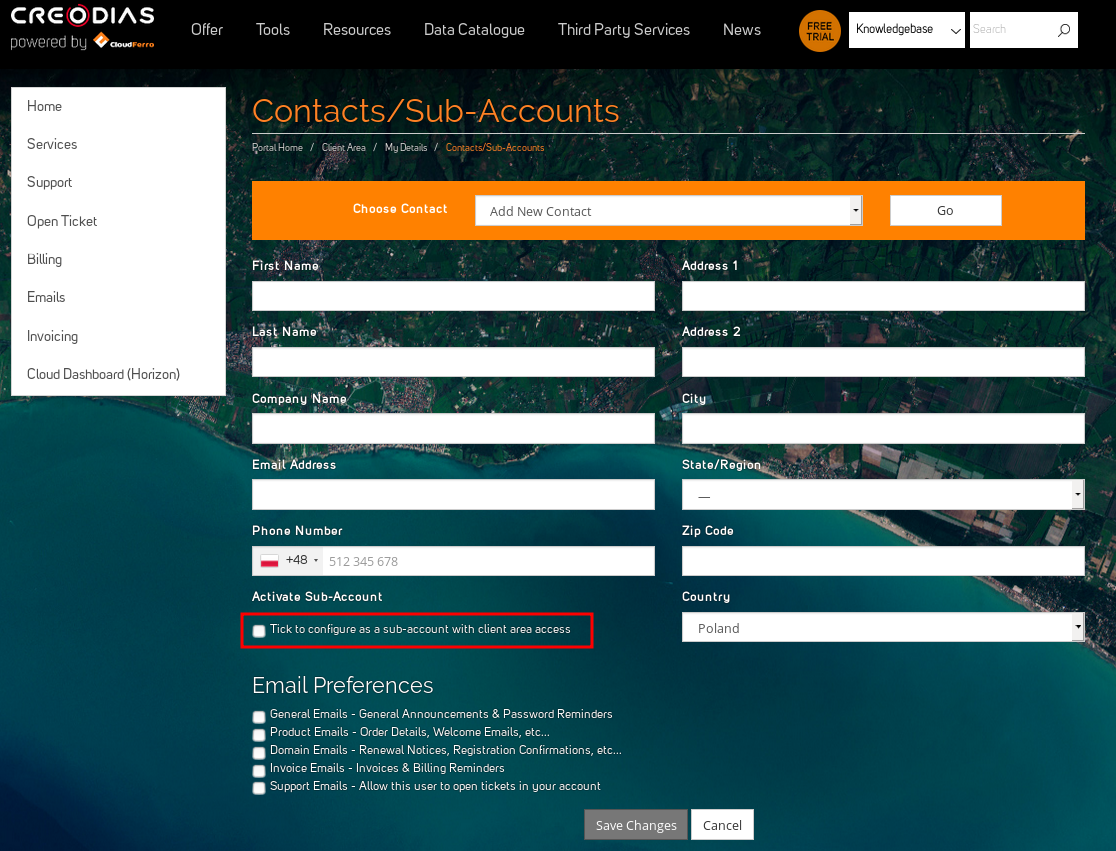1116x851 pixels.
Task: Click the Cancel button
Action: 722,825
